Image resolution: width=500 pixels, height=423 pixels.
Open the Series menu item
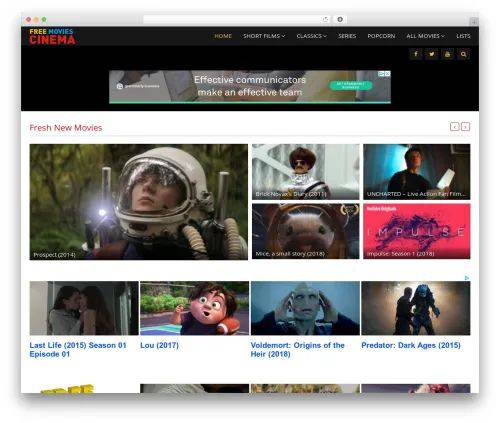(x=347, y=36)
